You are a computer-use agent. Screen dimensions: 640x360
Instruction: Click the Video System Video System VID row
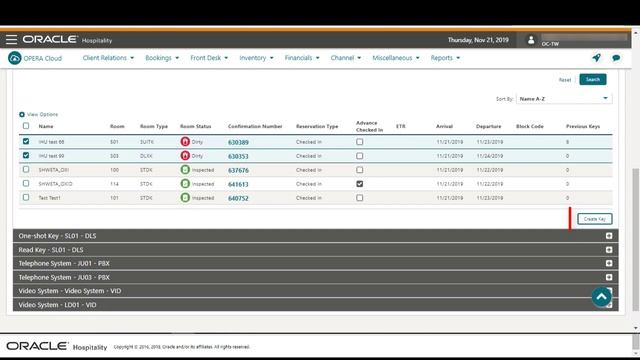click(316, 291)
